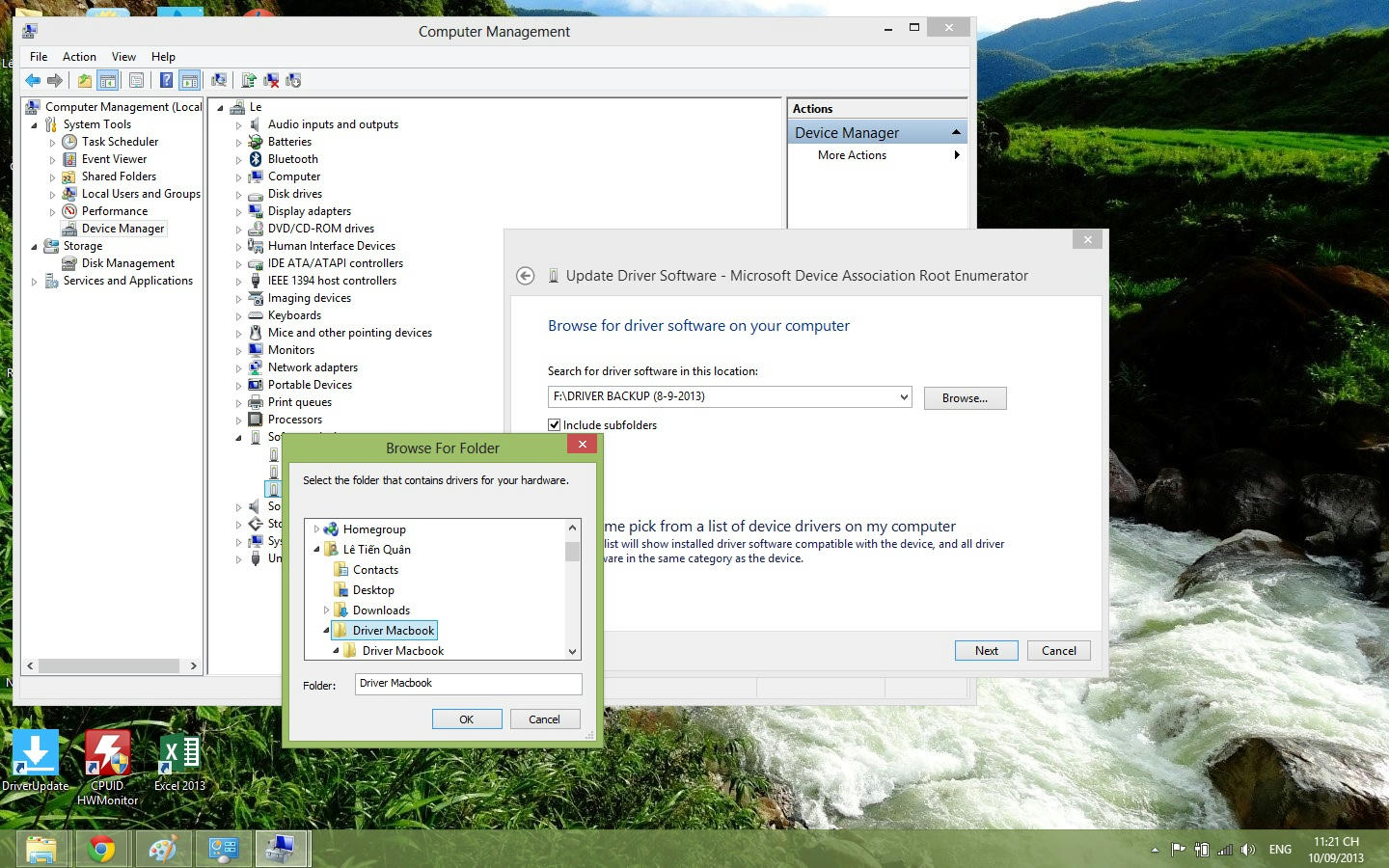The image size is (1389, 868).
Task: Click Uninstall device icon with red X
Action: click(x=271, y=81)
